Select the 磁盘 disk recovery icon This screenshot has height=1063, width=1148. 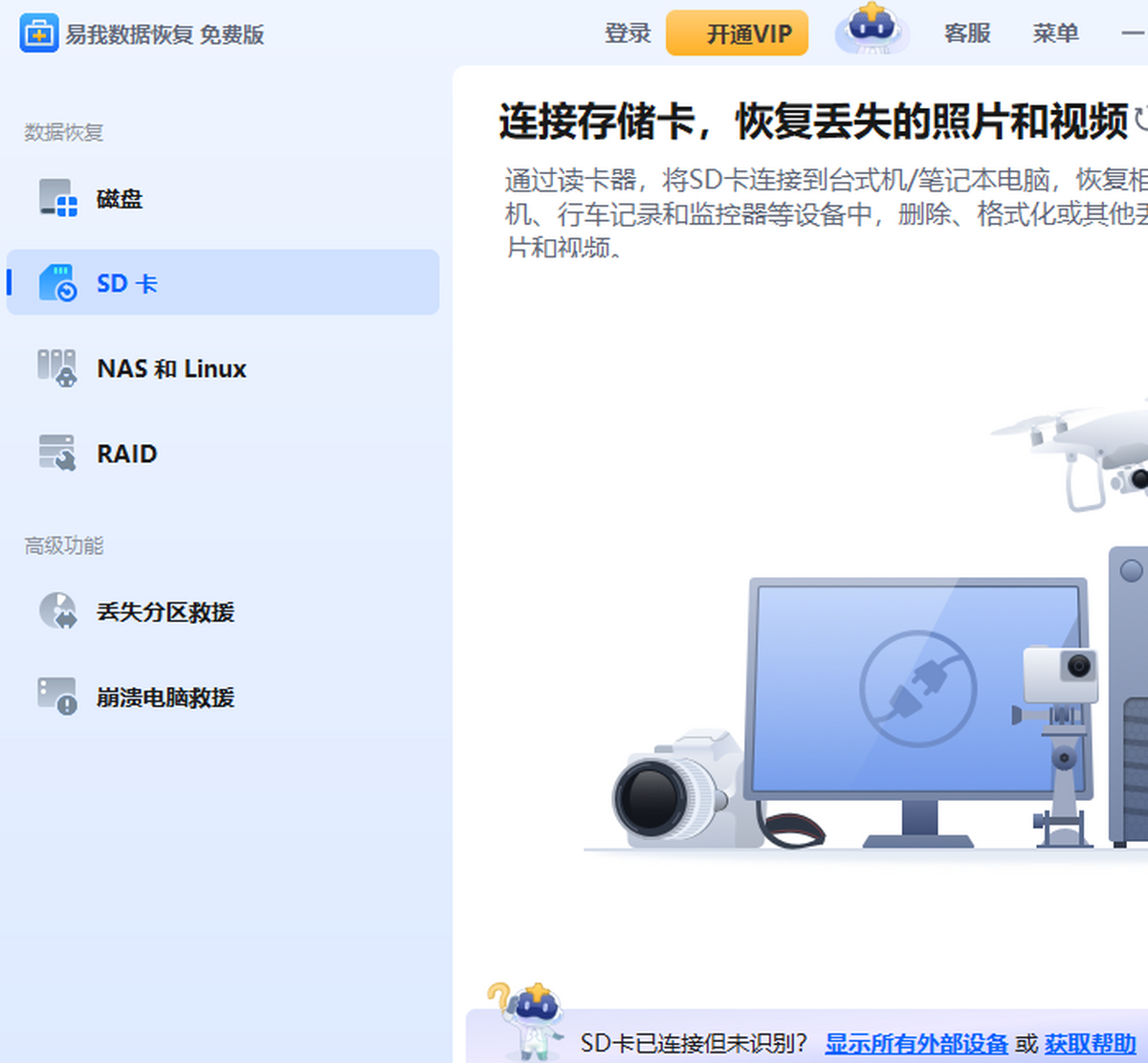point(55,198)
